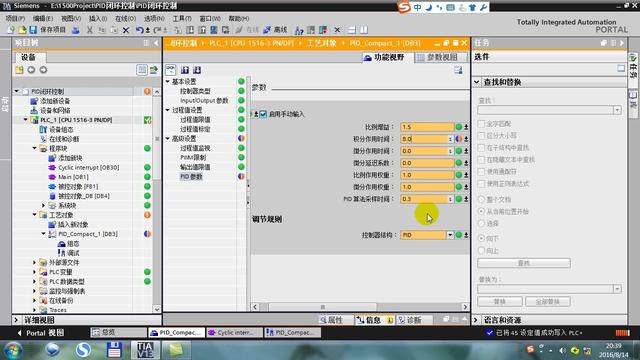Image resolution: width=640 pixels, height=360 pixels.
Task: Expand the 系统块 tree node
Action: (44, 205)
